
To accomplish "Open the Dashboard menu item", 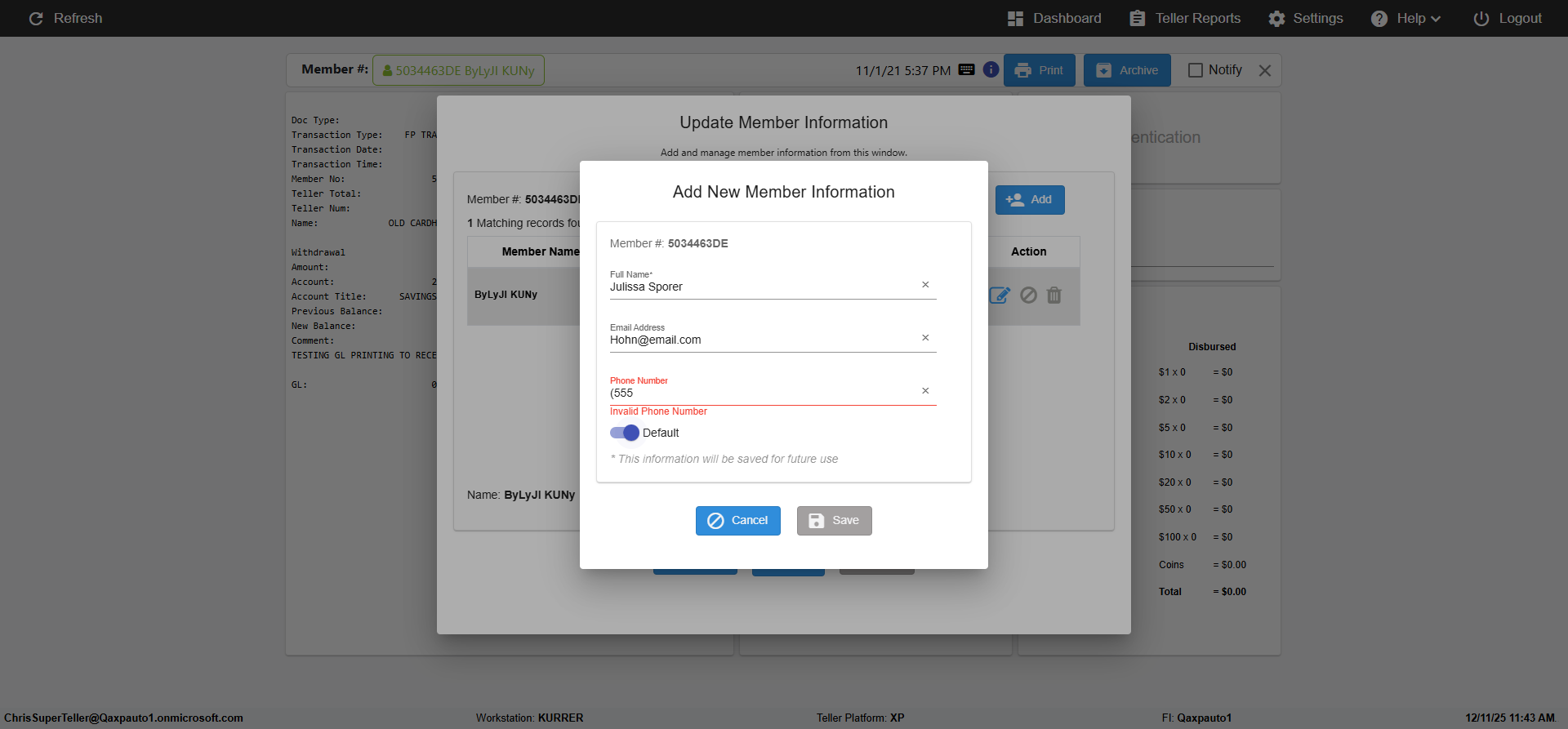I will [x=1054, y=18].
